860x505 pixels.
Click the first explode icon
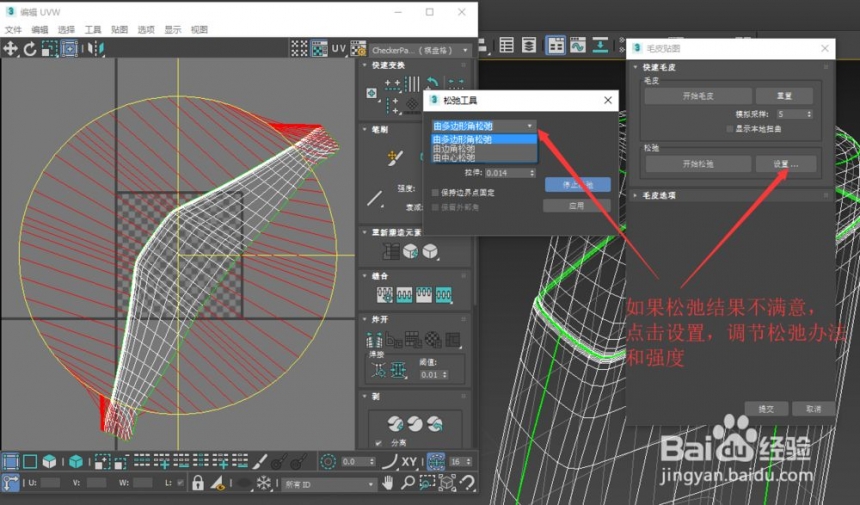click(374, 340)
